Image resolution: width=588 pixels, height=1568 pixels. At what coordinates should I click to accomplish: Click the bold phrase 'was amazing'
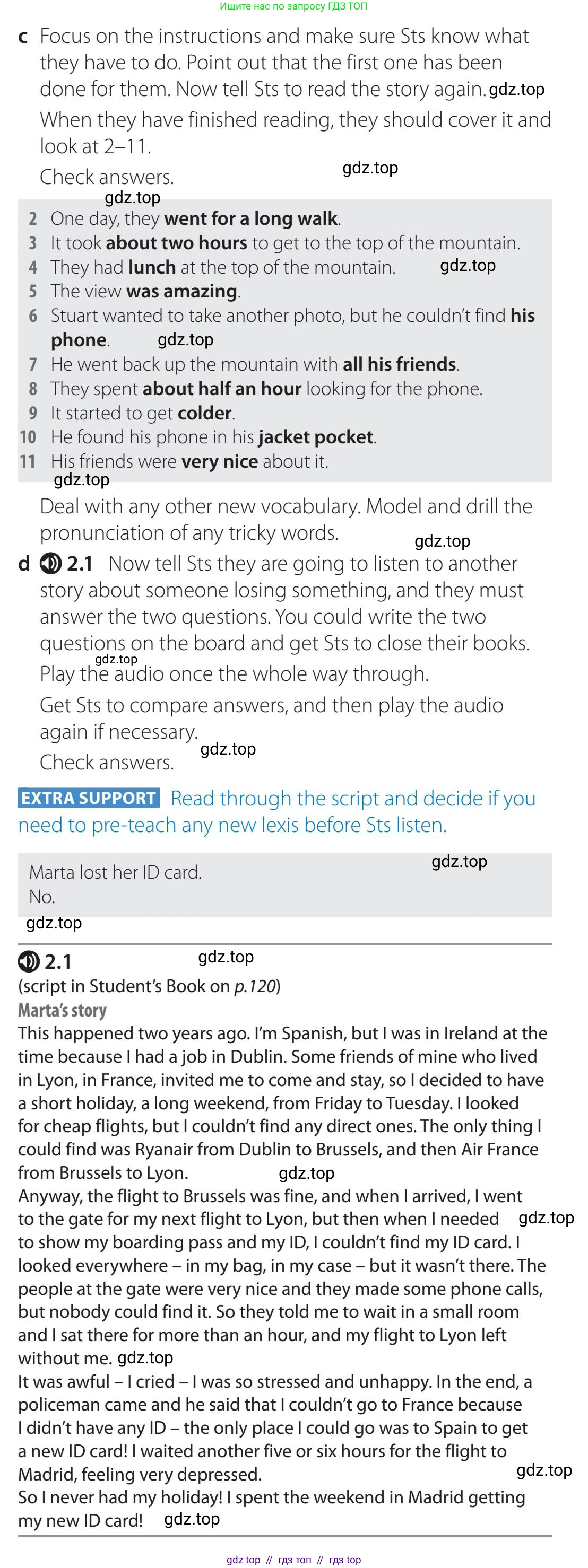pos(181,292)
